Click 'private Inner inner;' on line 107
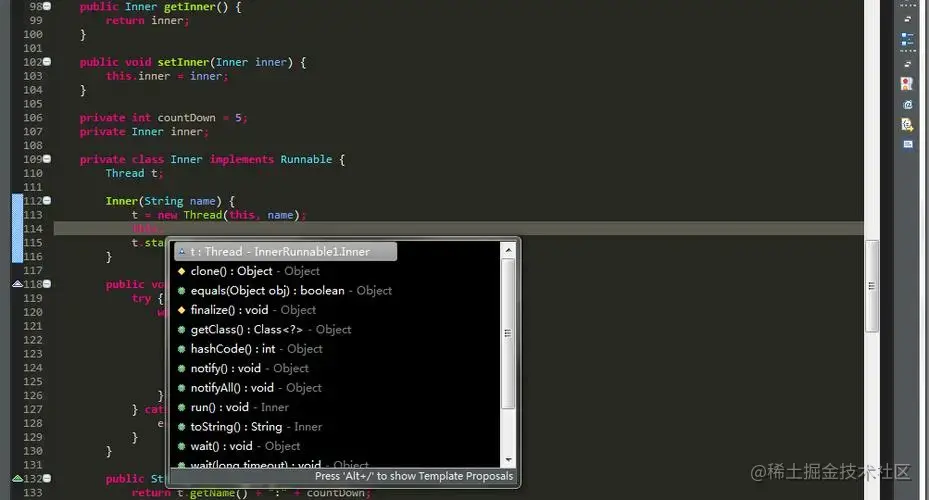 coord(144,132)
